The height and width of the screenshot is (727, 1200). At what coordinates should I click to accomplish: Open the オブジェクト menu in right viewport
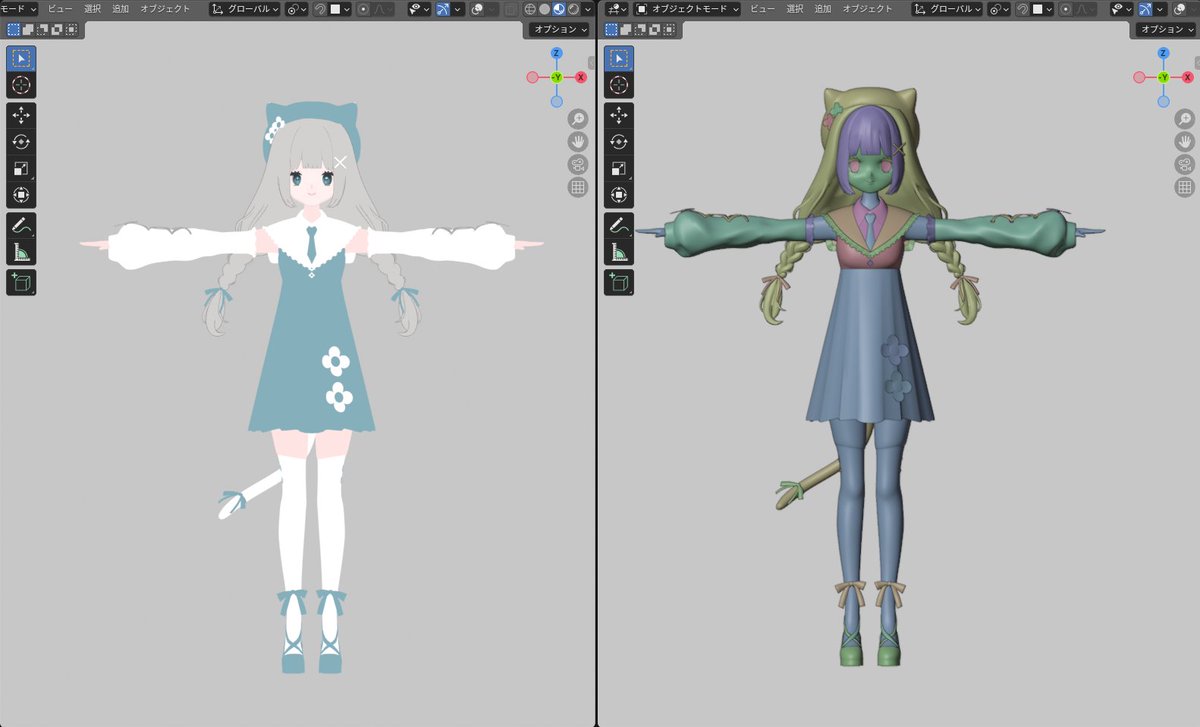[x=867, y=9]
